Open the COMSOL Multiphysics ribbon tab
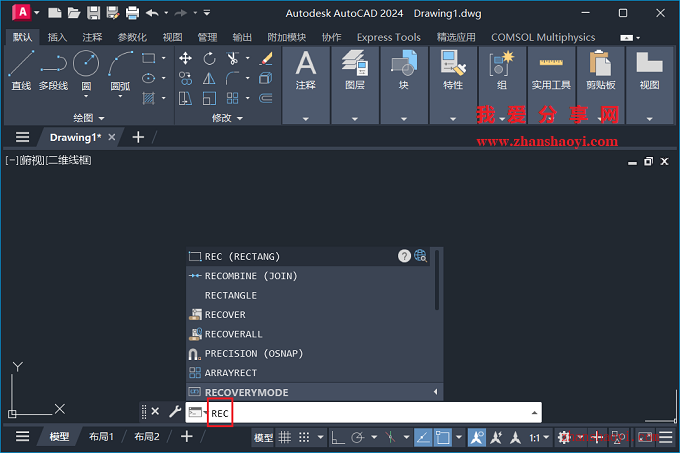The image size is (680, 453). [543, 37]
